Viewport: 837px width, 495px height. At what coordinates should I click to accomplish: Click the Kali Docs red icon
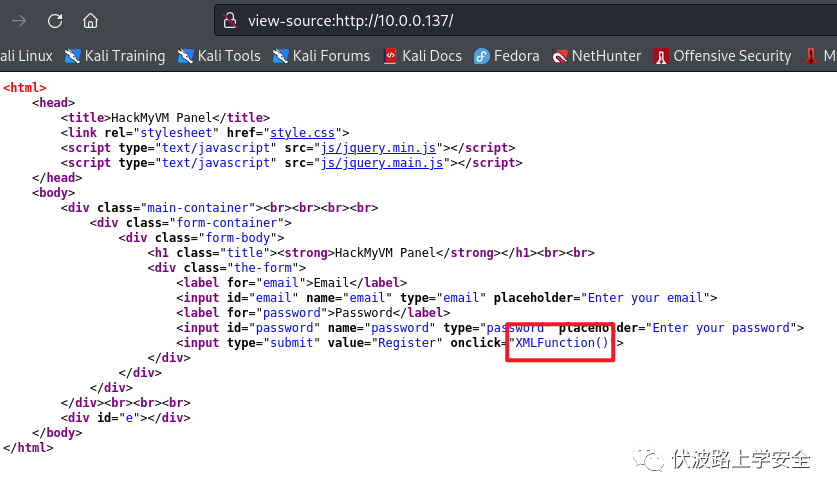390,56
